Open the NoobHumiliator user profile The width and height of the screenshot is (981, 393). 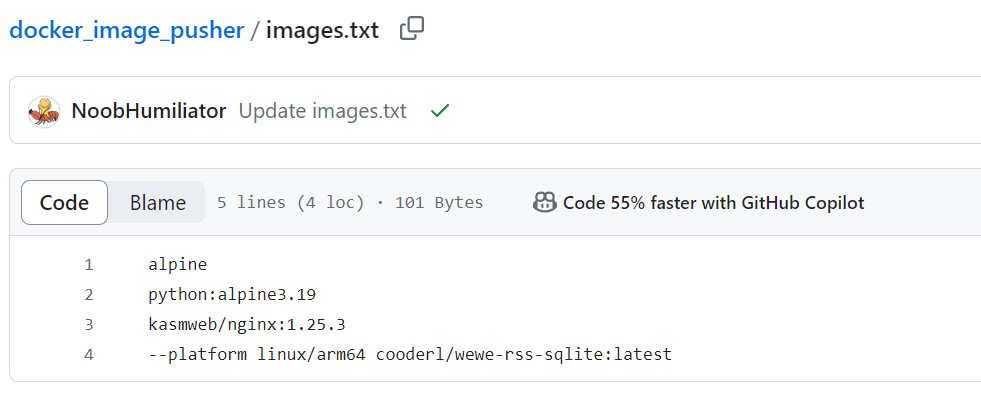(x=149, y=111)
